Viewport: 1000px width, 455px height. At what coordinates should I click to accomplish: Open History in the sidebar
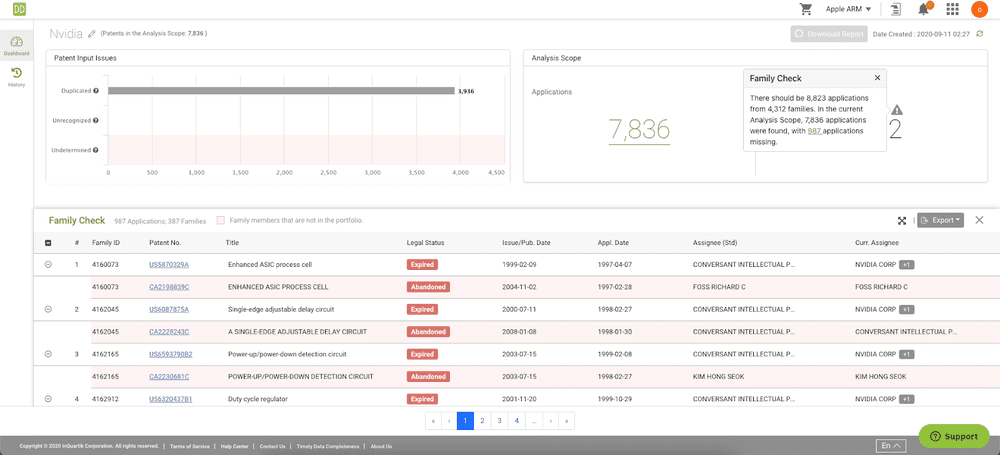(x=17, y=77)
